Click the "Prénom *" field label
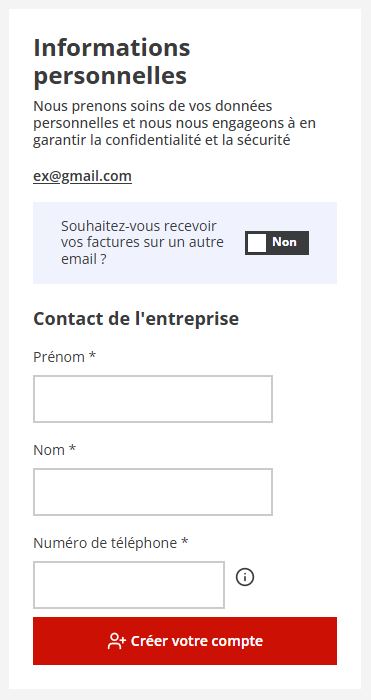371x700 pixels. (65, 357)
